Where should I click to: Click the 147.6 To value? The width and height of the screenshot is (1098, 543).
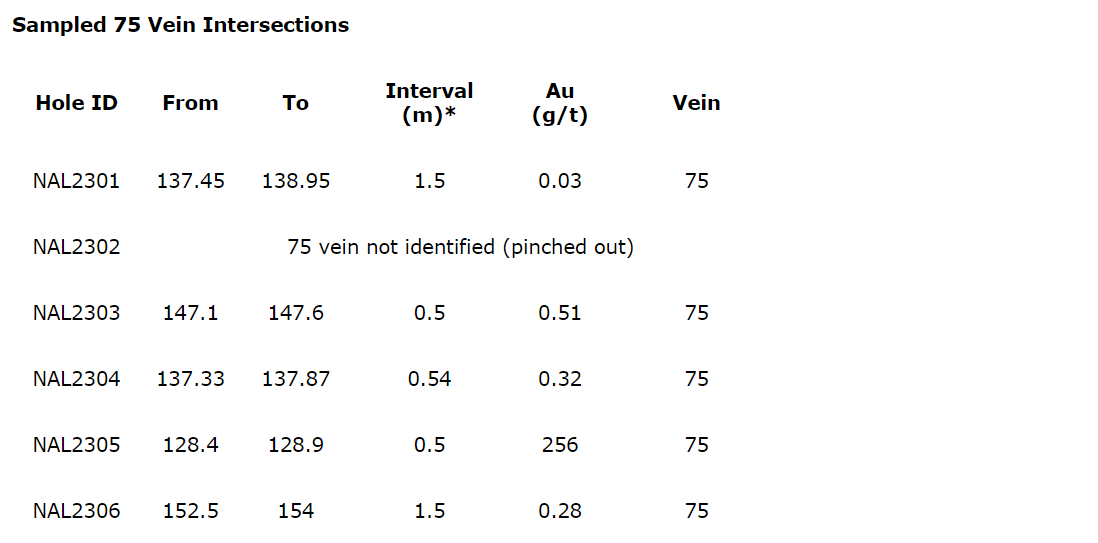296,313
